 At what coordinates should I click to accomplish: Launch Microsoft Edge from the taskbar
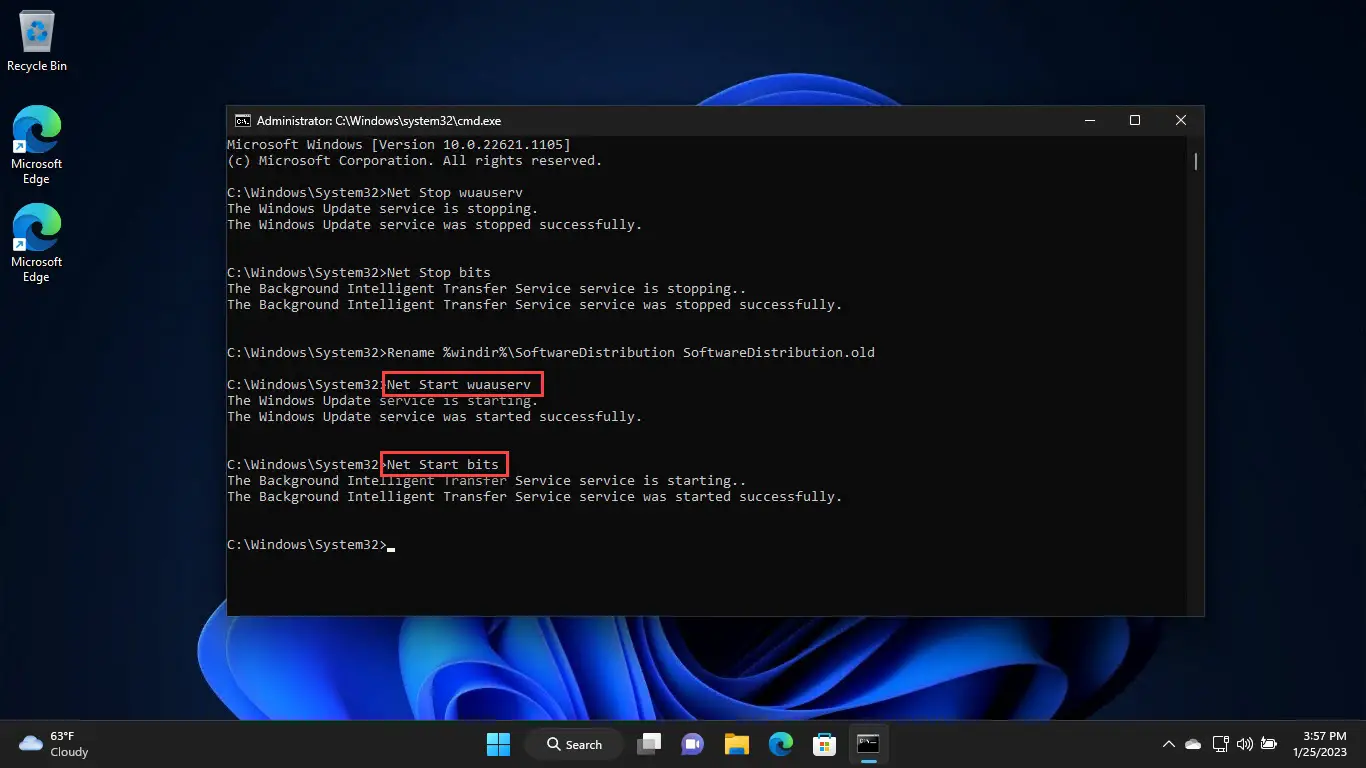click(x=781, y=744)
